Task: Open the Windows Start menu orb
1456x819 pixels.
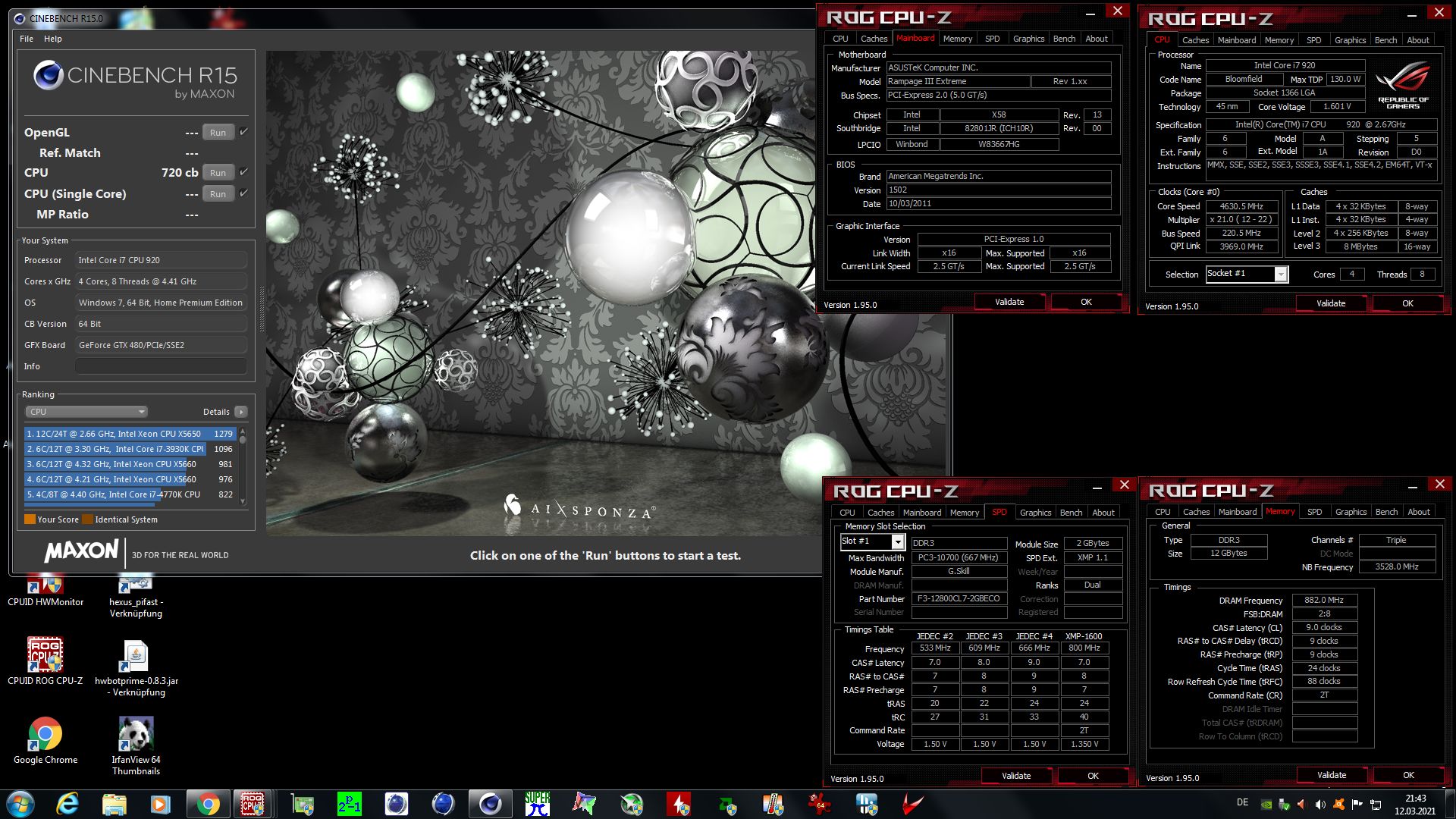Action: (x=20, y=804)
